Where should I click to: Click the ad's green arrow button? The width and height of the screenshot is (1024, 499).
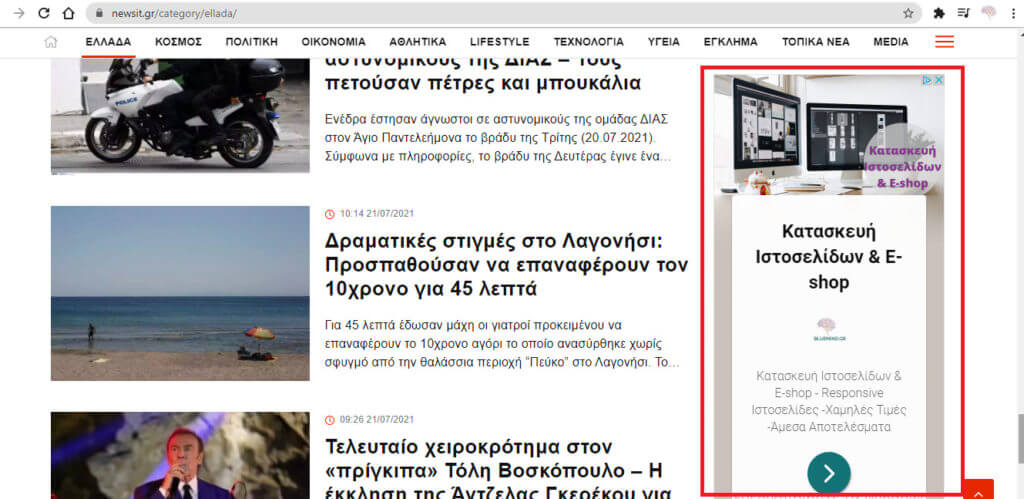[x=829, y=473]
